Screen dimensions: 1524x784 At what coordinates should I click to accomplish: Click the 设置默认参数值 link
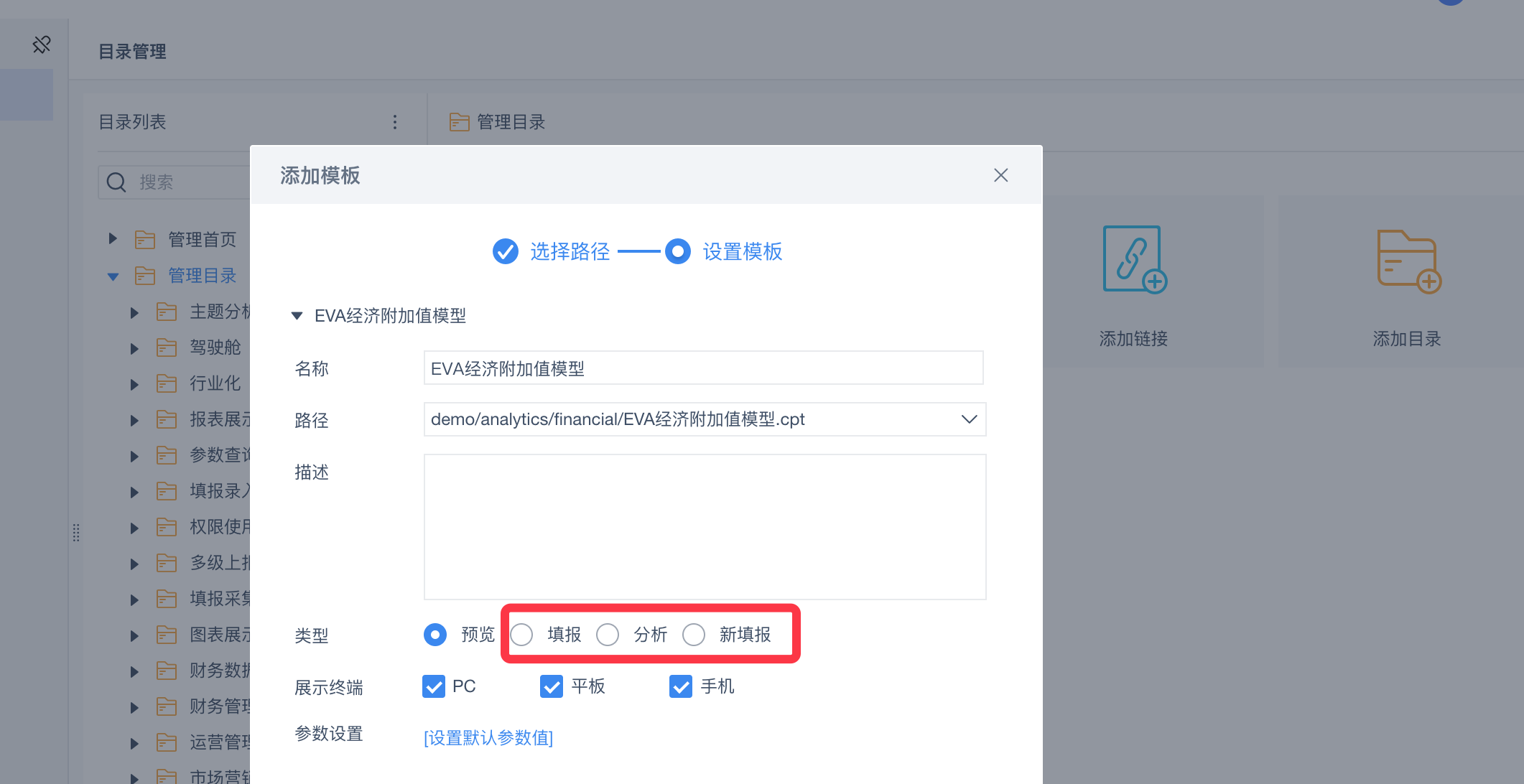[488, 737]
